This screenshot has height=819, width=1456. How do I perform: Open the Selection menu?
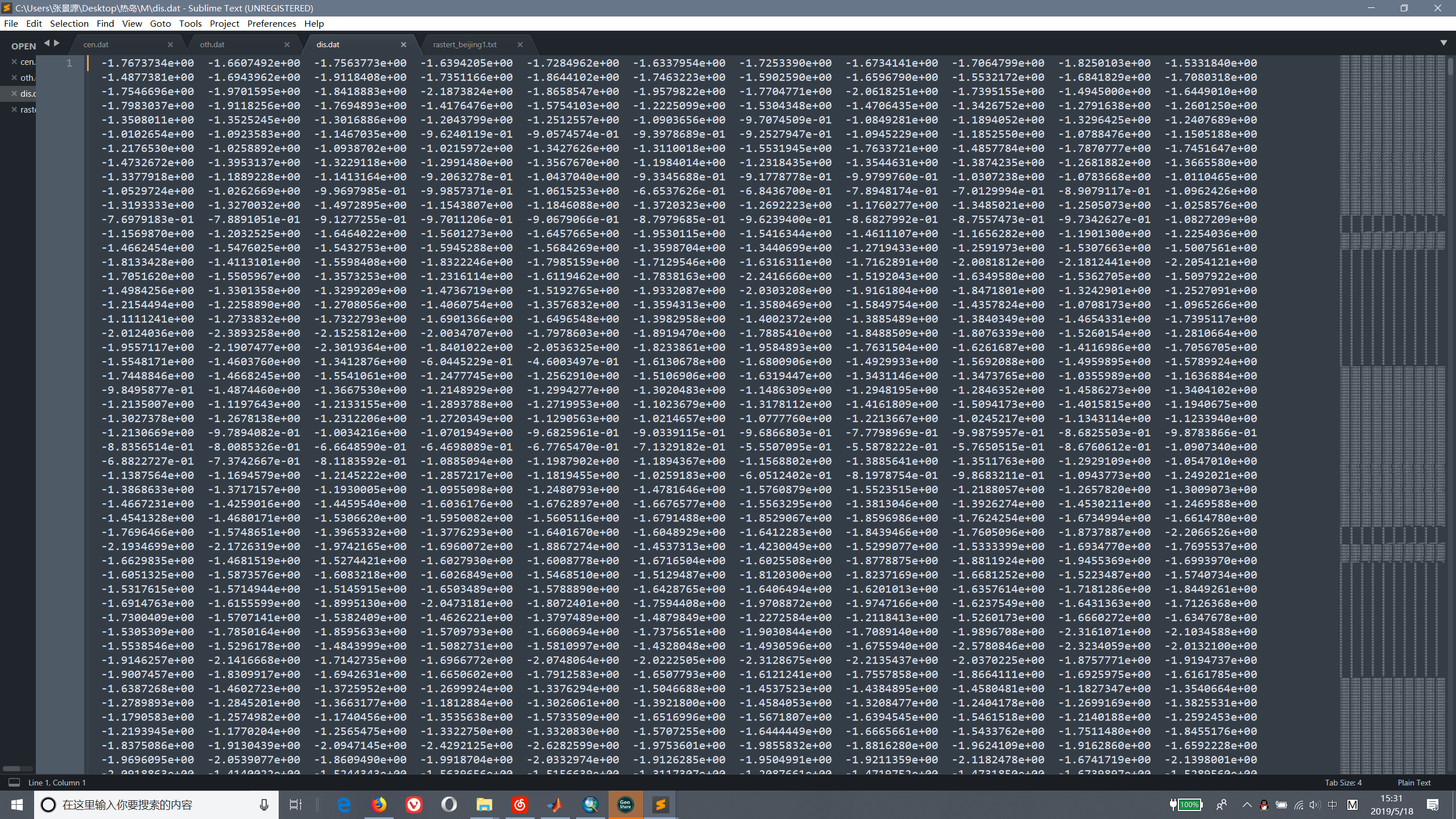69,23
